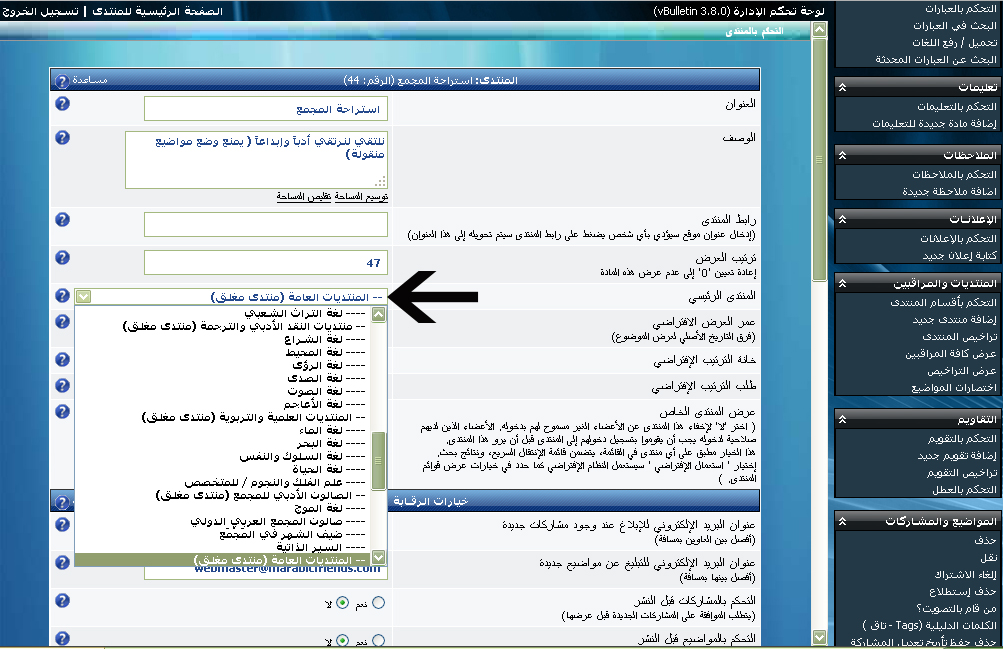Collapse the التقاويم sidebar section

tap(843, 419)
